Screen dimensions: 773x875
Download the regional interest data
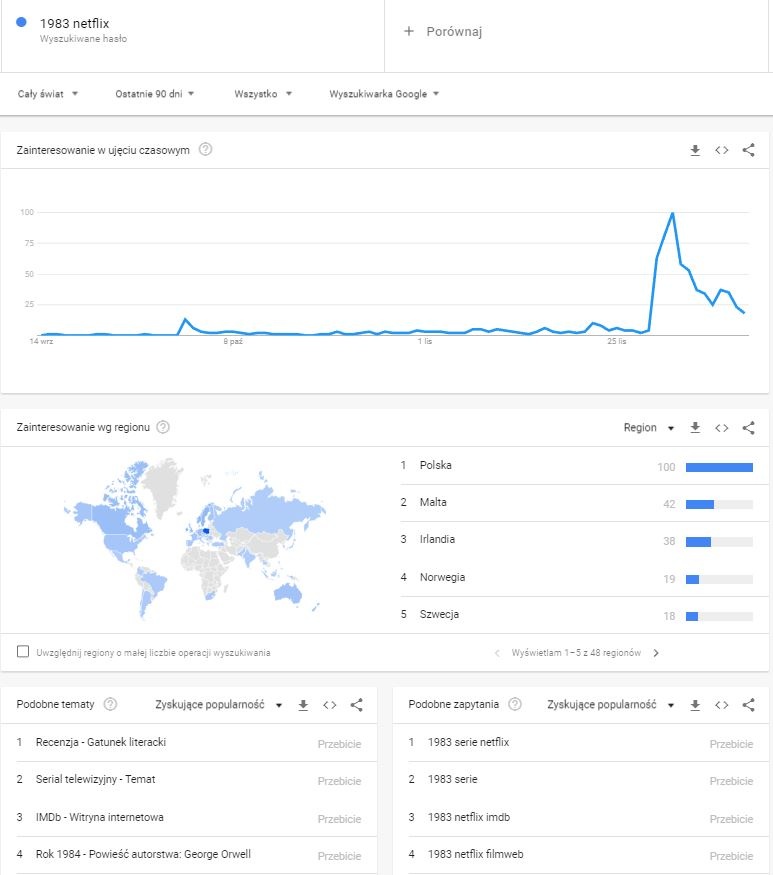pos(695,427)
